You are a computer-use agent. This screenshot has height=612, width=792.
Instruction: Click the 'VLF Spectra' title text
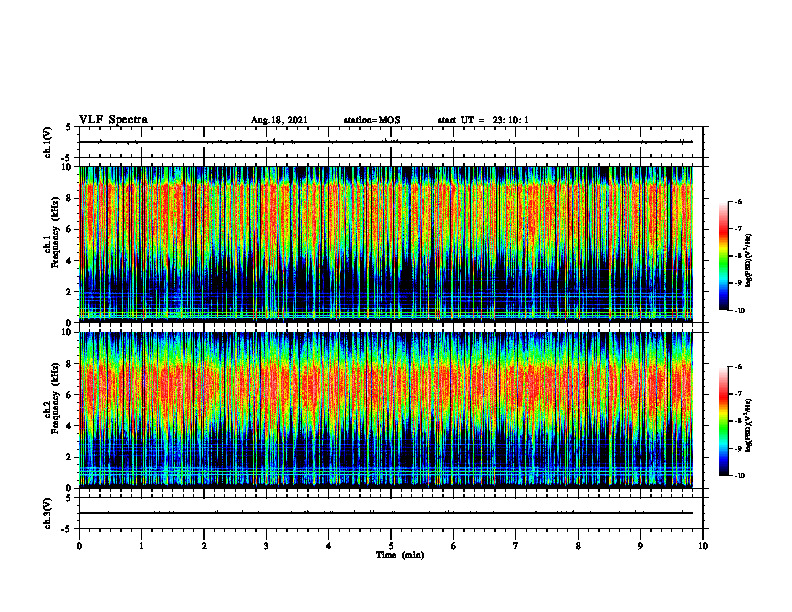click(x=113, y=120)
